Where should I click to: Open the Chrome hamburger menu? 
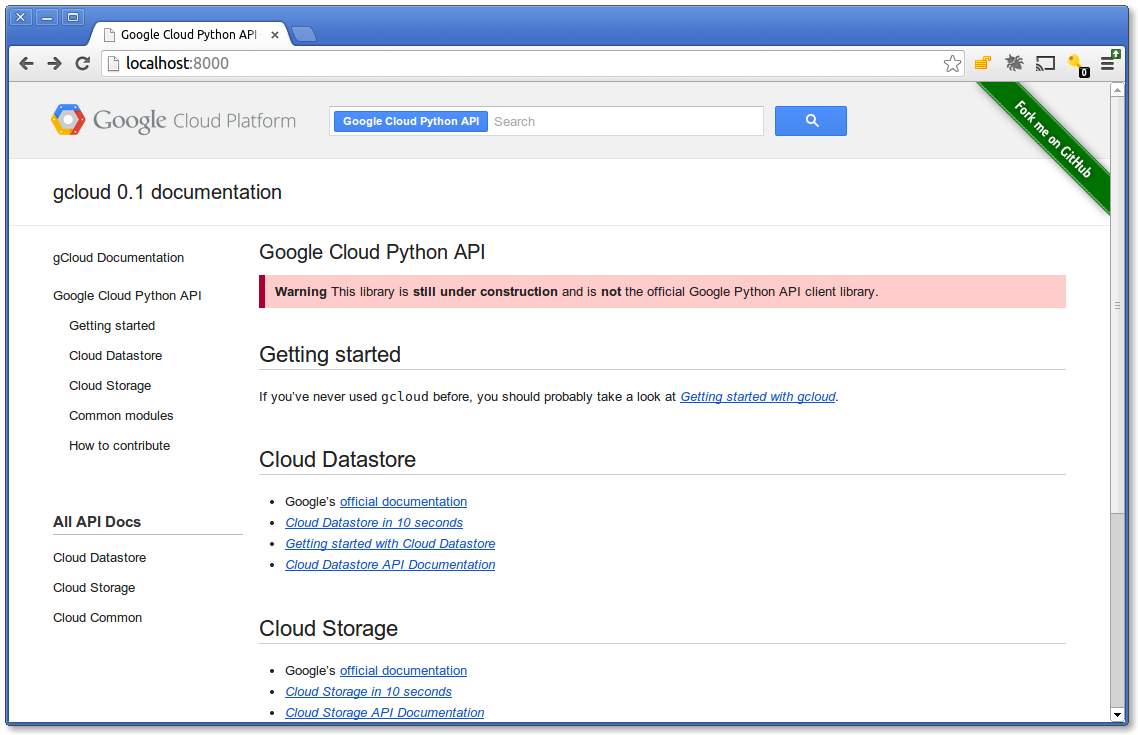(x=1108, y=63)
